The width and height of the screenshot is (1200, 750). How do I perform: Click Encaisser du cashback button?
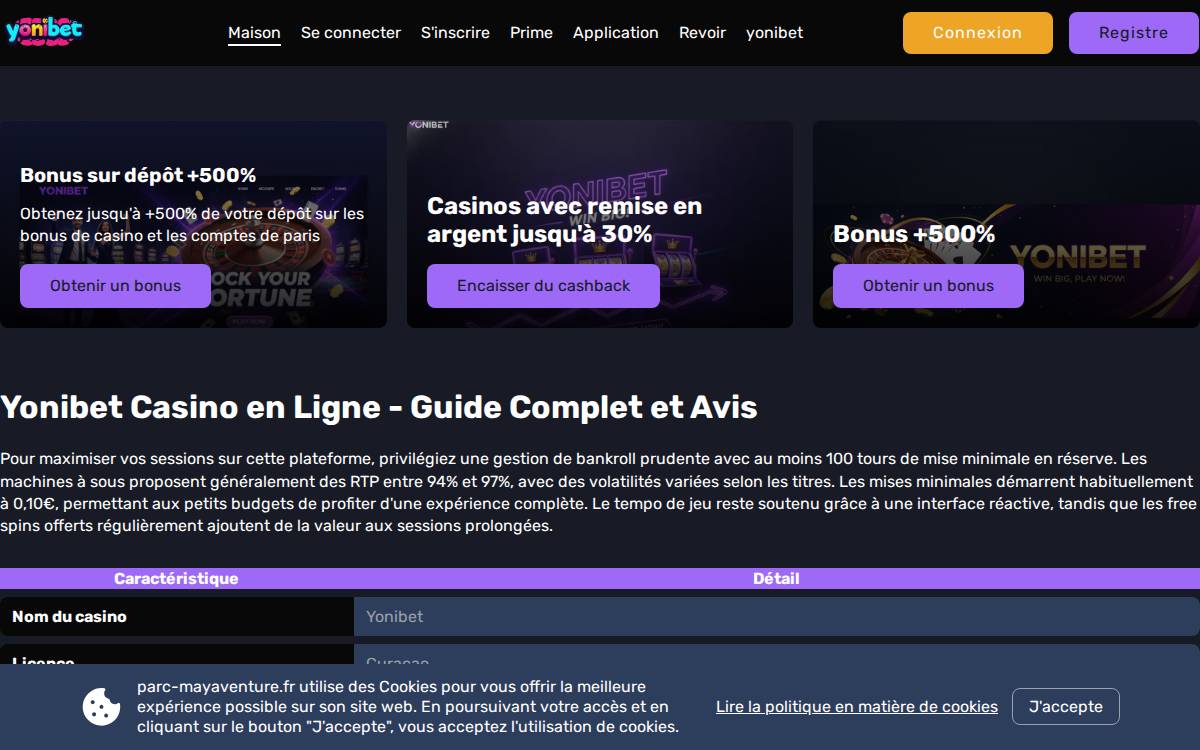coord(543,286)
